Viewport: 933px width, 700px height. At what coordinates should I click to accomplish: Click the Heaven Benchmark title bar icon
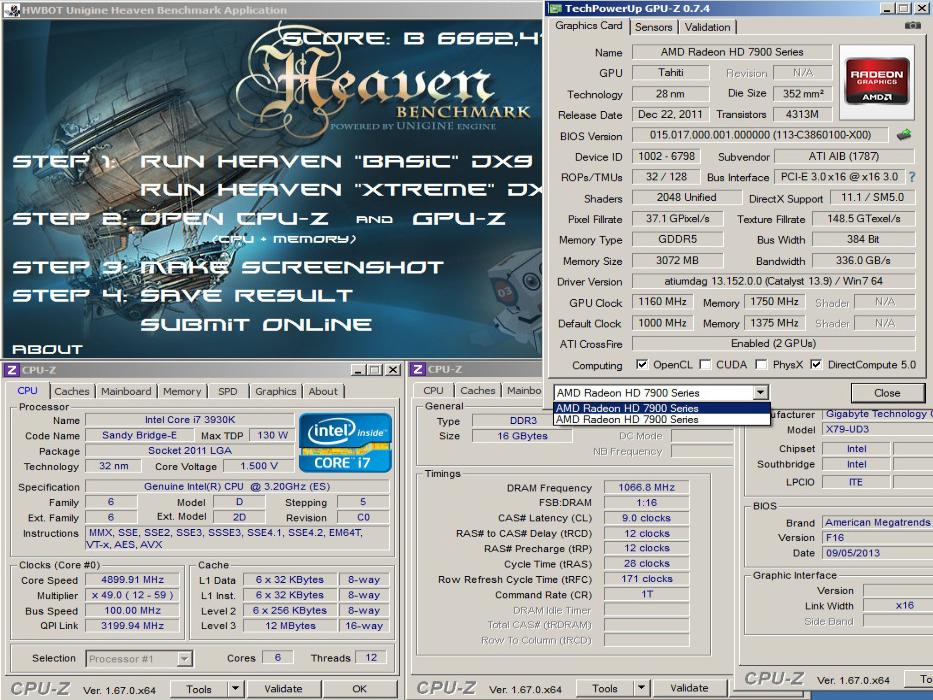click(x=11, y=10)
